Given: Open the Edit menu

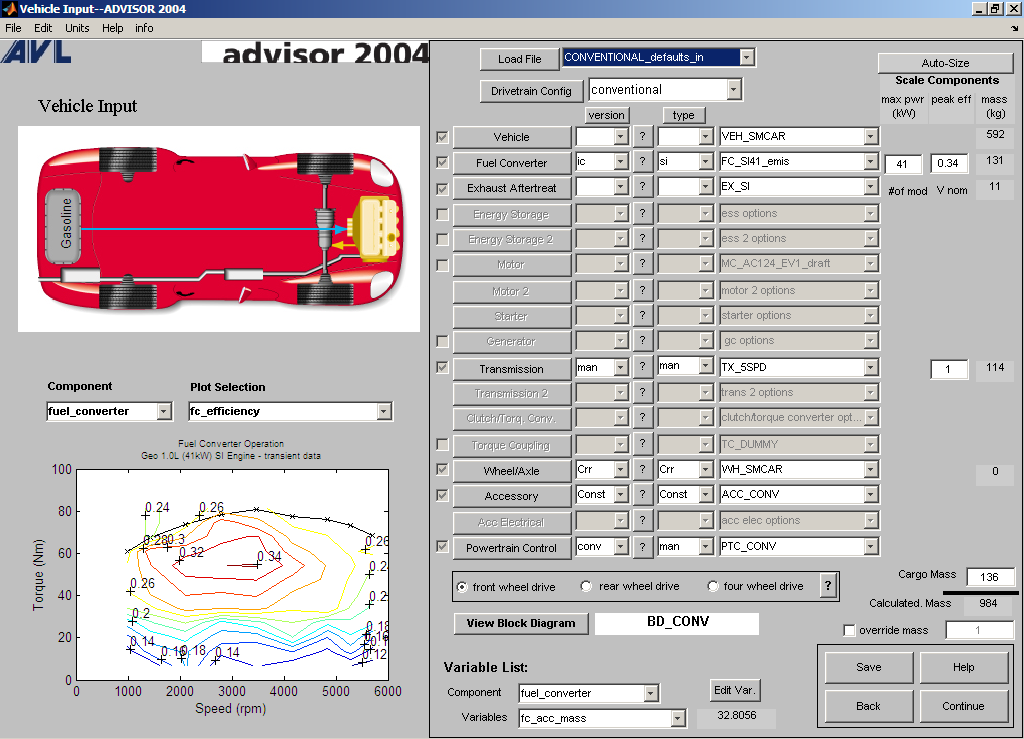Looking at the screenshot, I should 43,28.
